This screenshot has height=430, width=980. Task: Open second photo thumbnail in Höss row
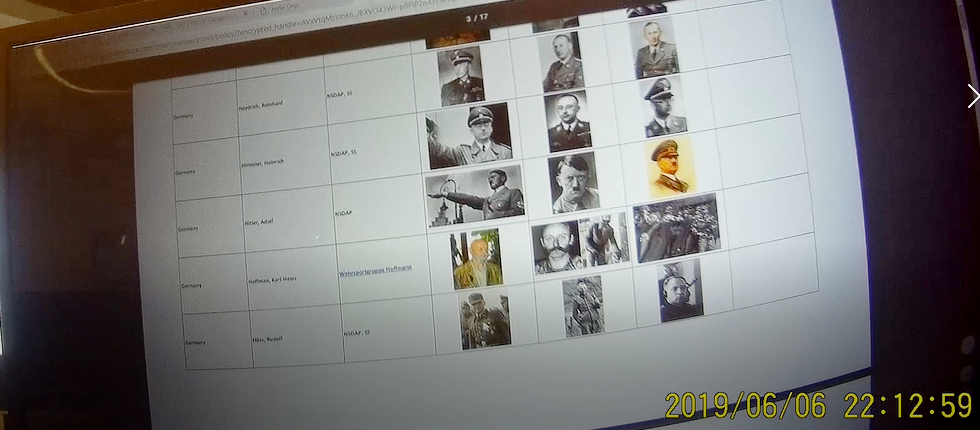[582, 306]
